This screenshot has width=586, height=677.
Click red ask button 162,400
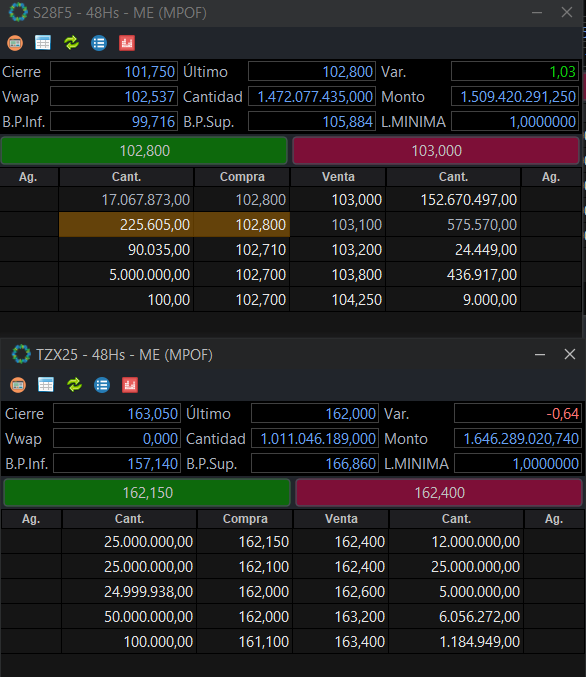click(x=439, y=493)
